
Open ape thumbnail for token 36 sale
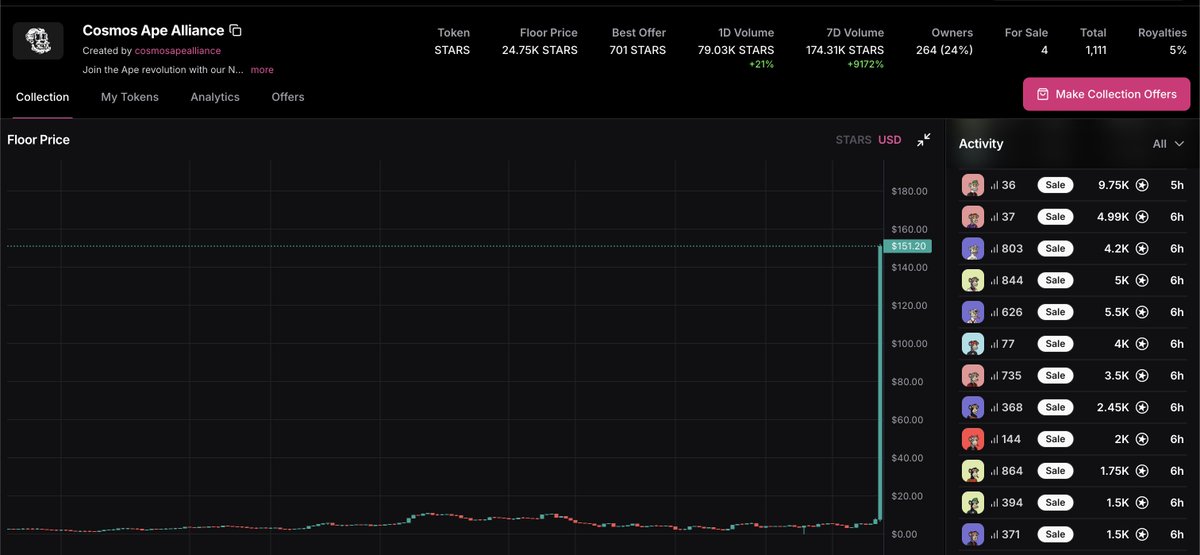coord(973,185)
